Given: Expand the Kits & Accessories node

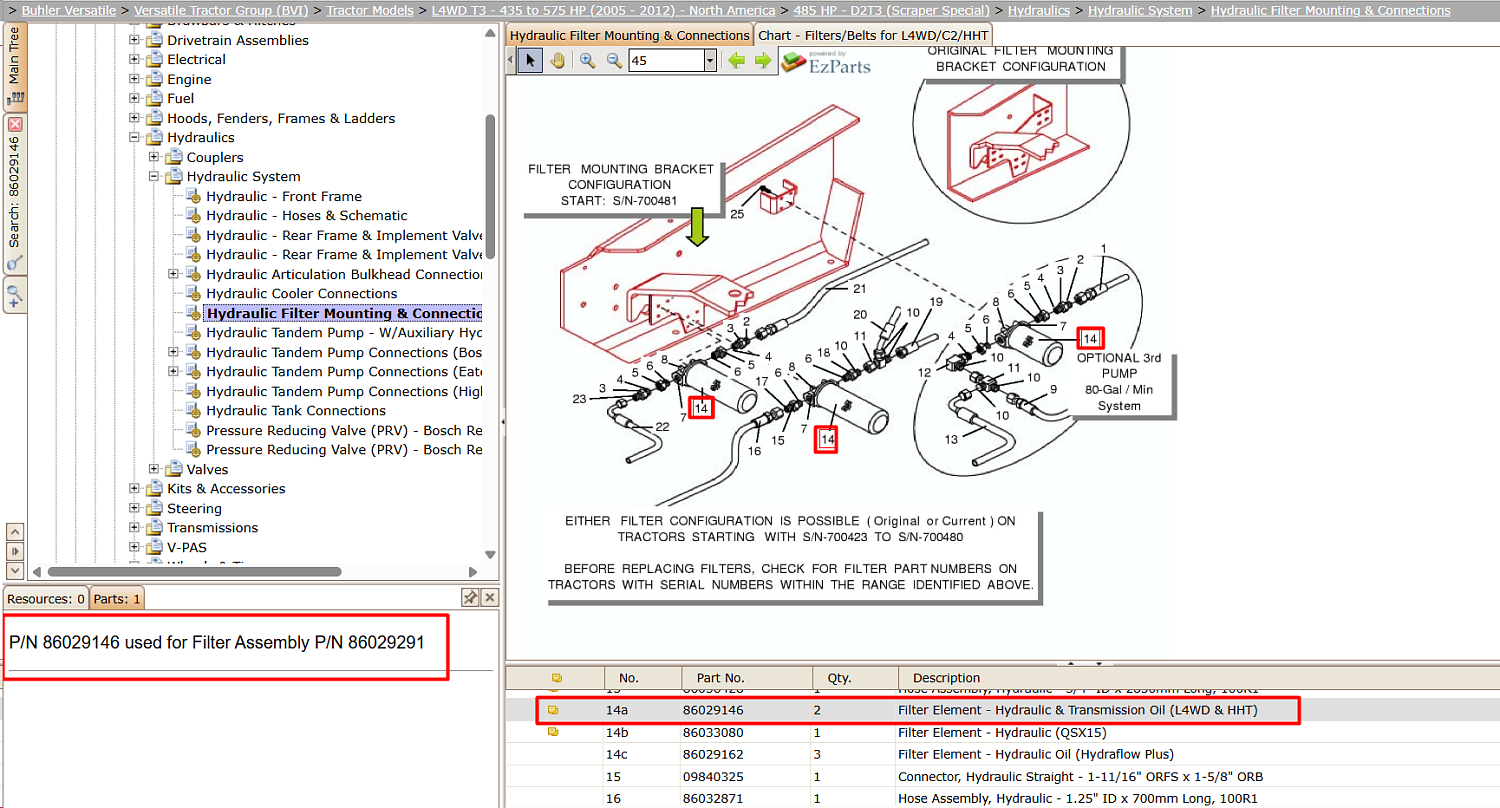Looking at the screenshot, I should [x=134, y=489].
